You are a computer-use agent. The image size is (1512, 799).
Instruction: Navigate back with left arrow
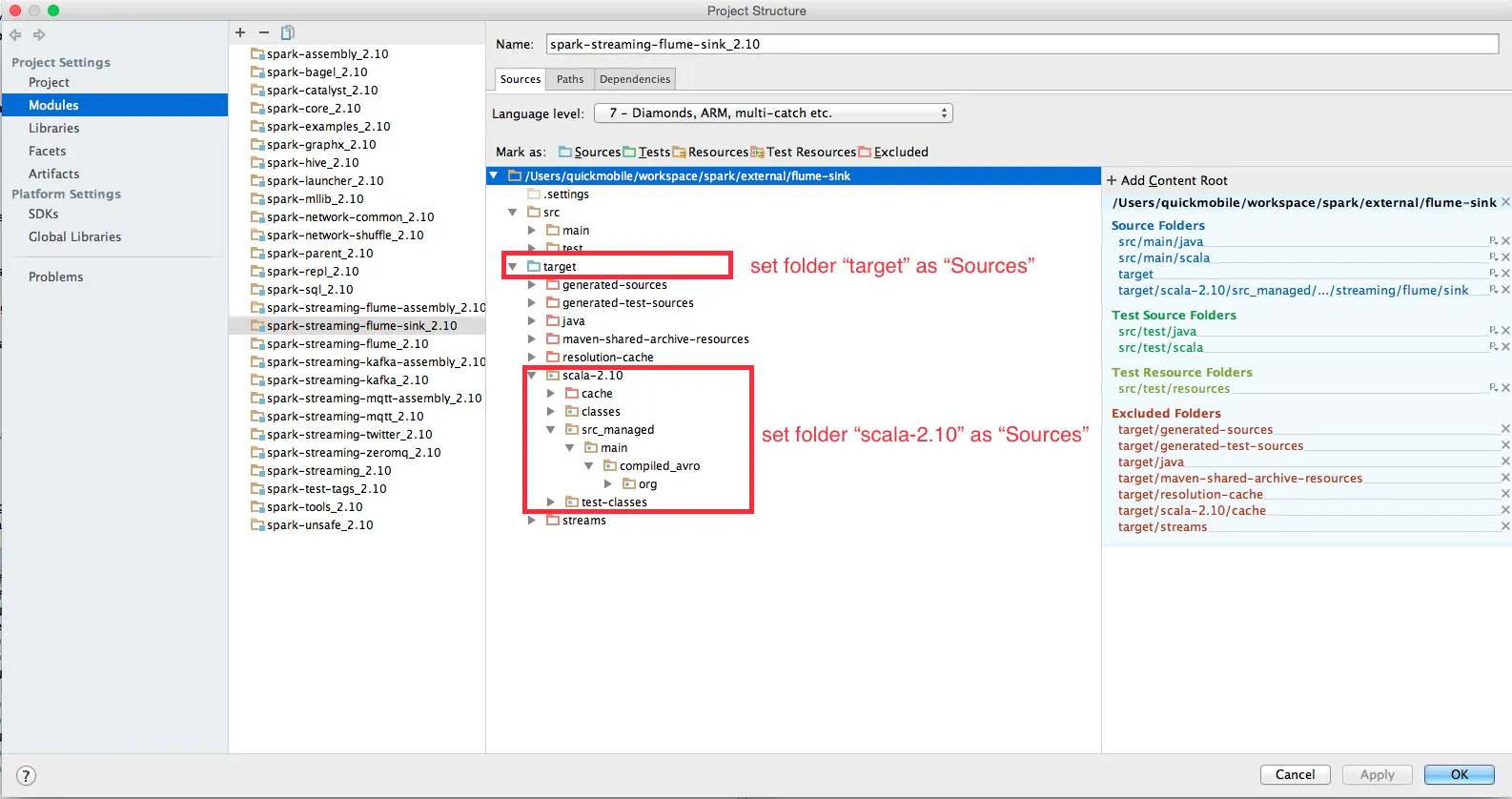click(15, 35)
